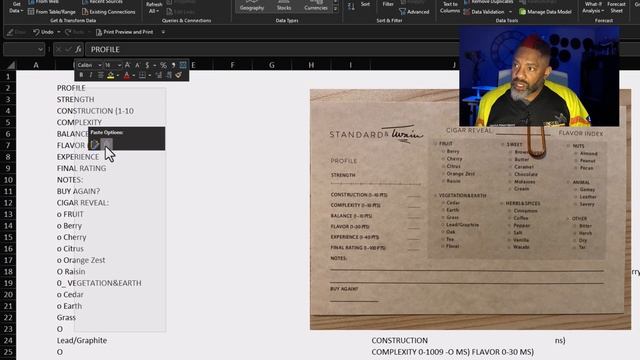Click Merge & Center in mini toolbar

183,65
